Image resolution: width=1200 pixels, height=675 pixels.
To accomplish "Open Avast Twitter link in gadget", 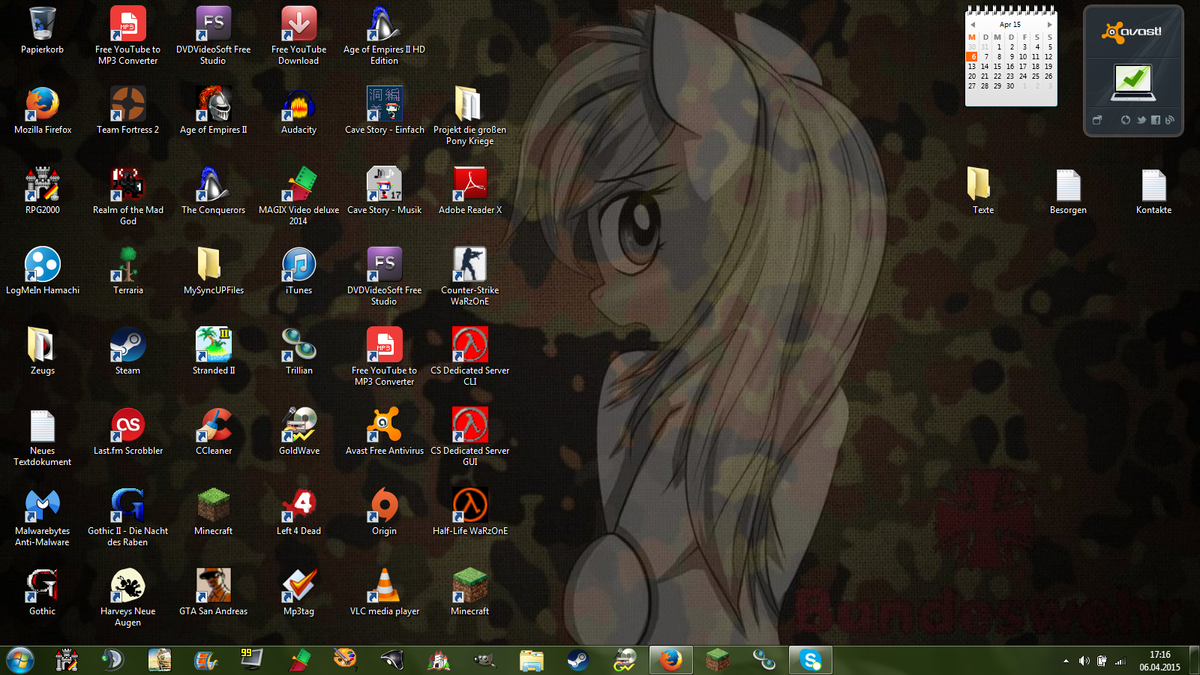I will [x=1140, y=120].
